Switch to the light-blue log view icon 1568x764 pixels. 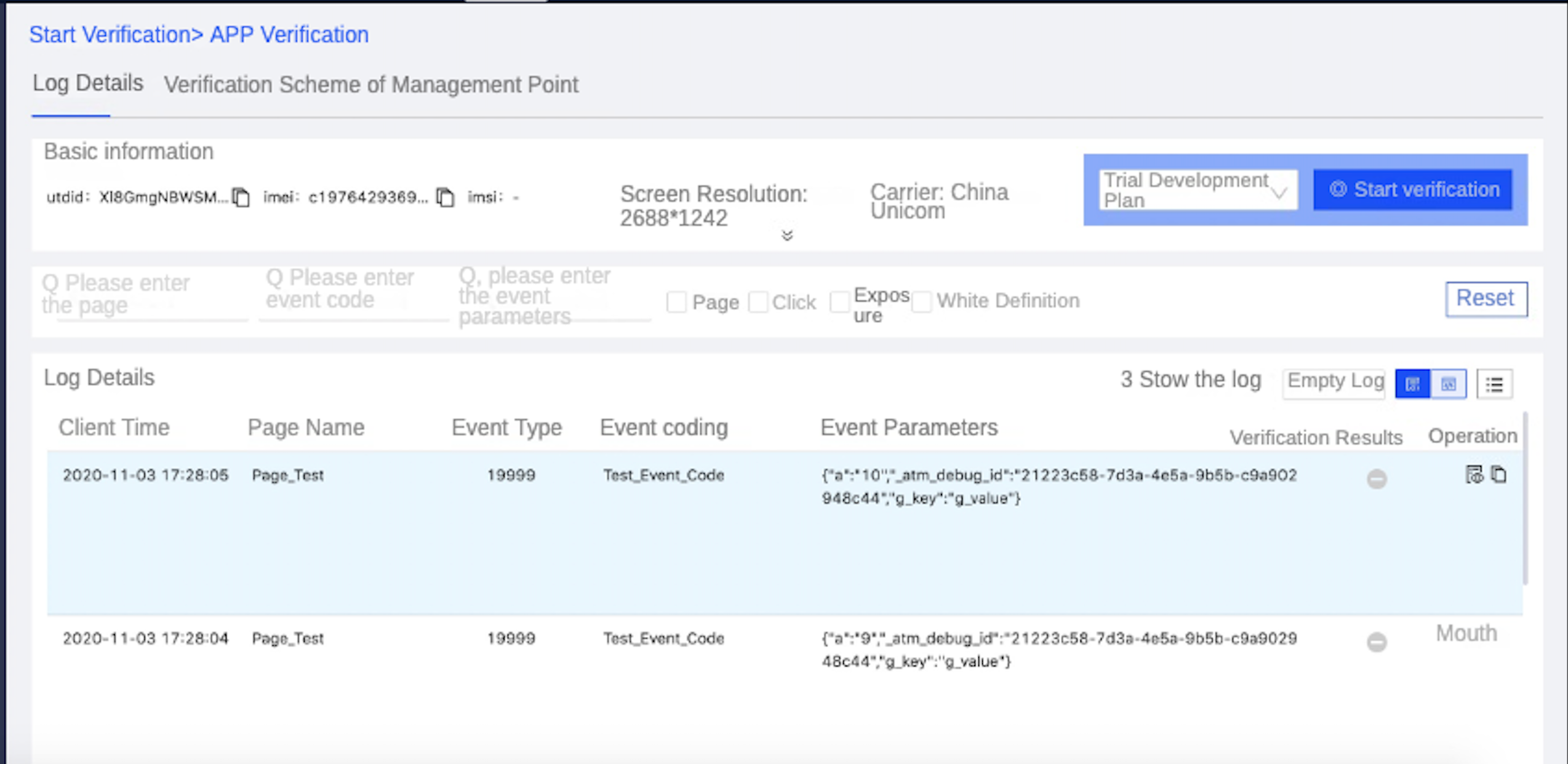(1449, 384)
